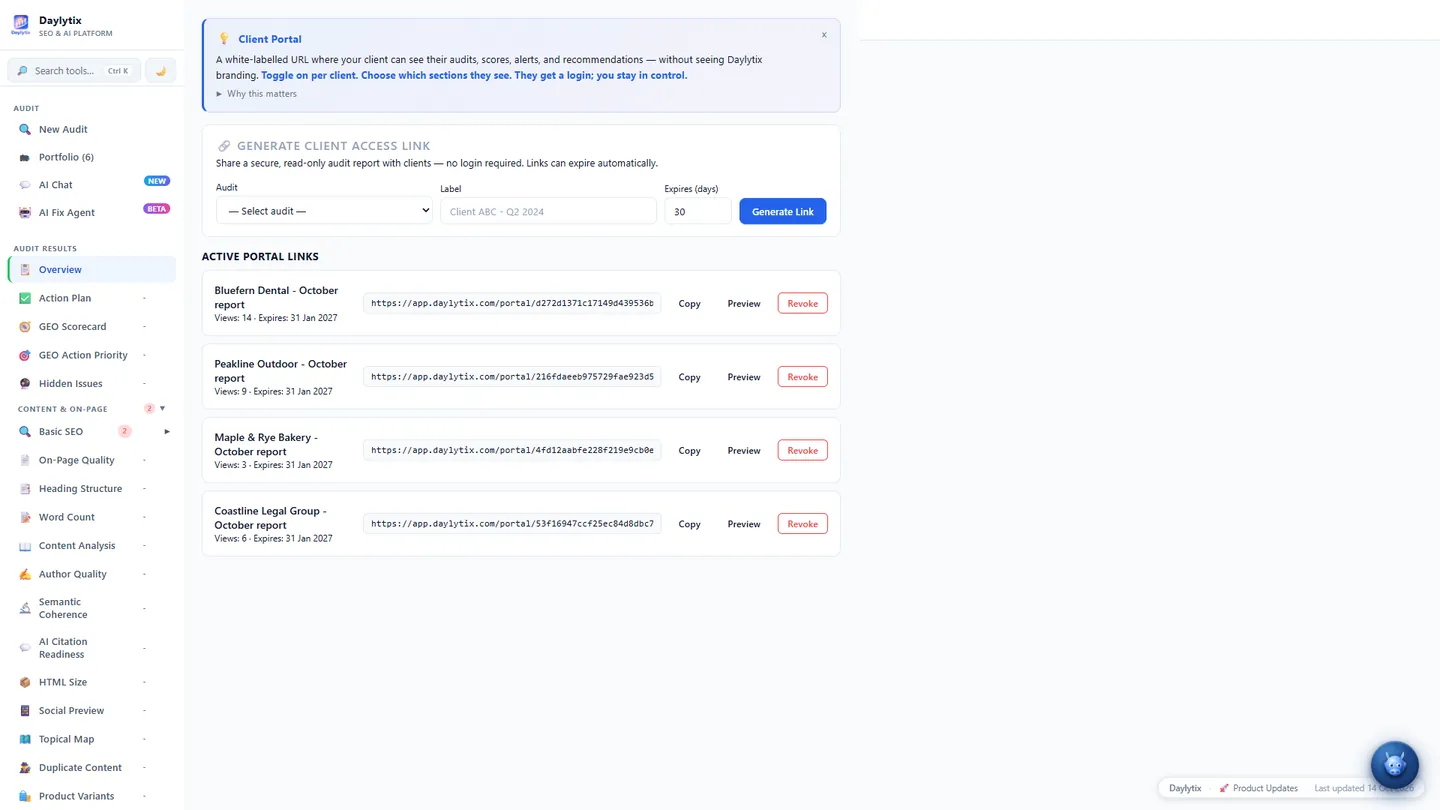This screenshot has height=810, width=1440.
Task: Click the Label input field
Action: (548, 211)
